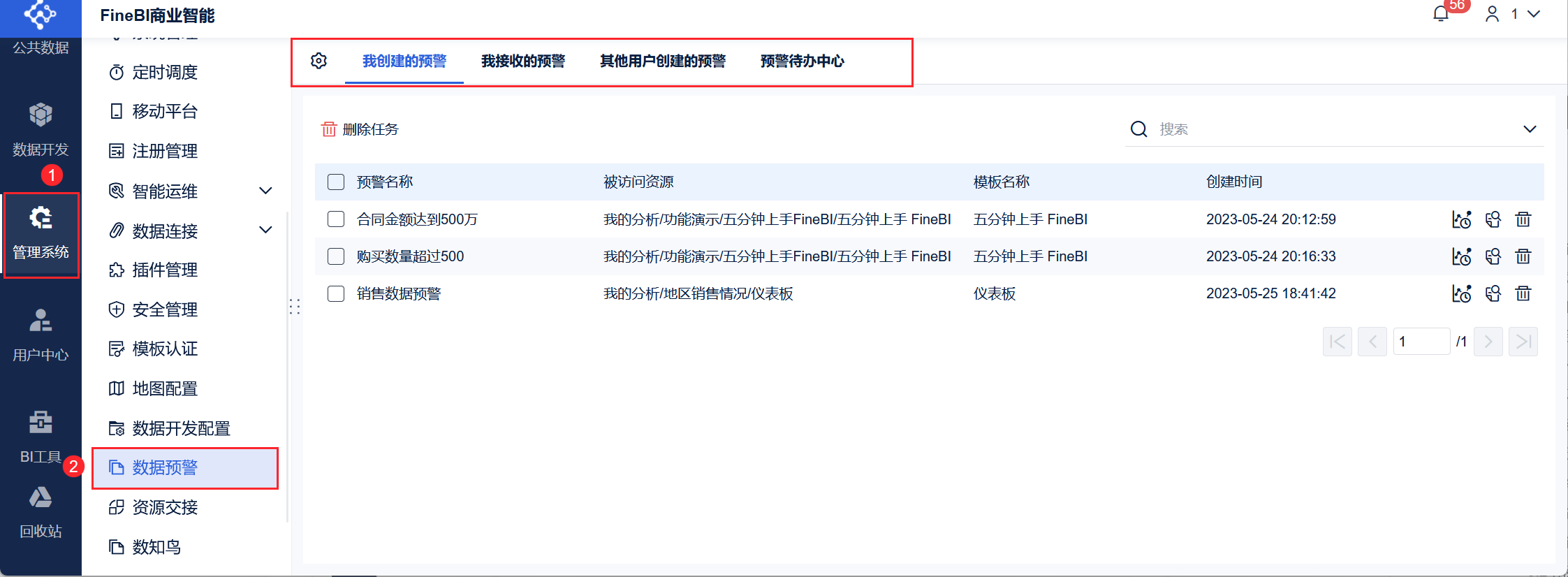This screenshot has height=577, width=1568.
Task: Open 数据开发 in the left navigation
Action: 41,130
